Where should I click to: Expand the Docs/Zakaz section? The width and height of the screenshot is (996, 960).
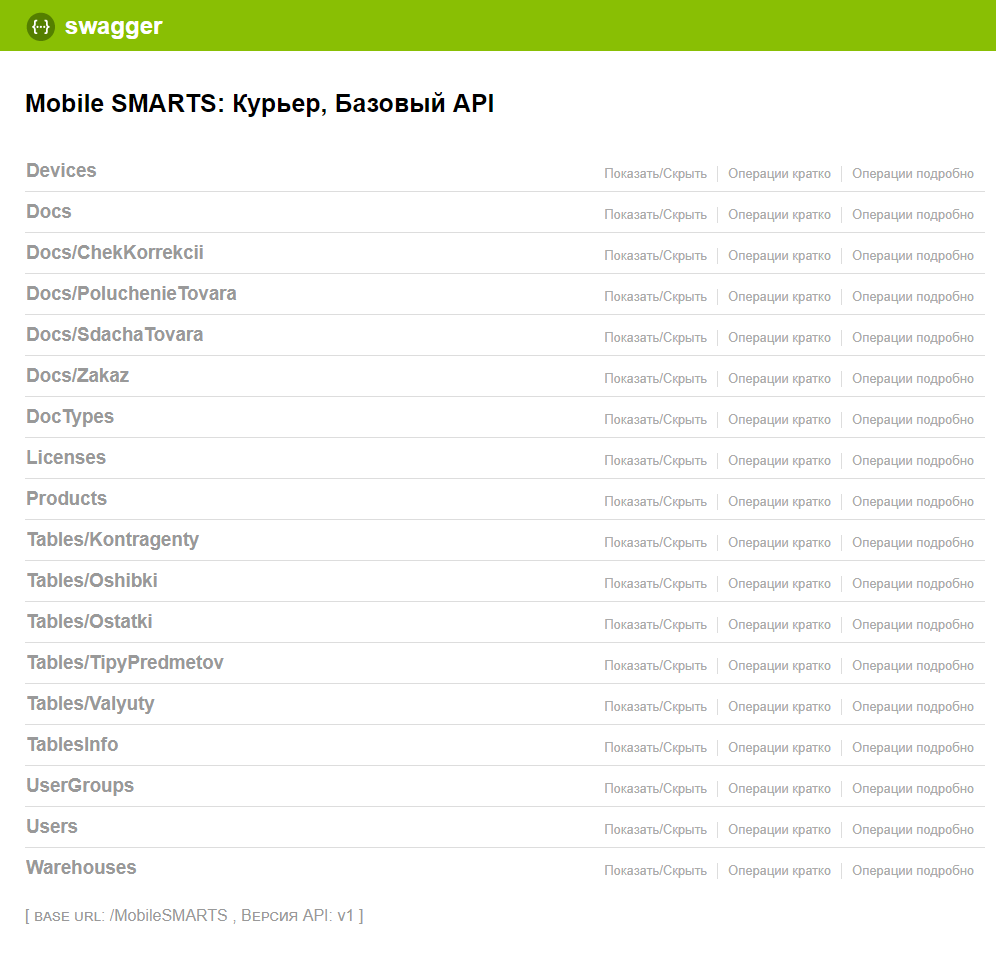pos(77,375)
